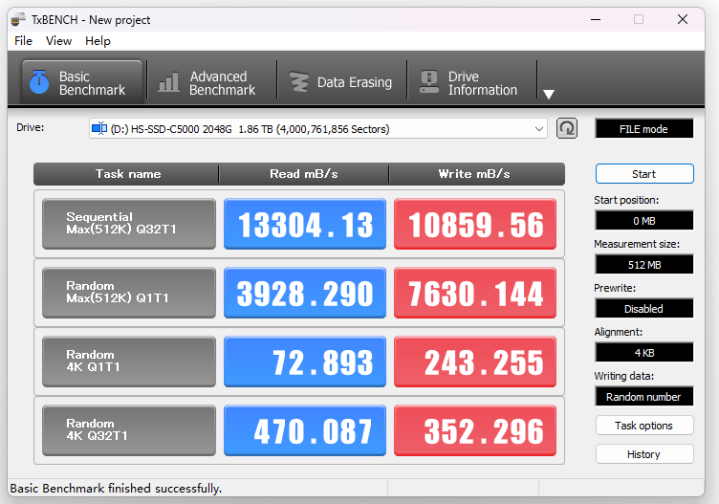Click the Alignment 4 KB field
This screenshot has height=504, width=719.
tap(644, 353)
